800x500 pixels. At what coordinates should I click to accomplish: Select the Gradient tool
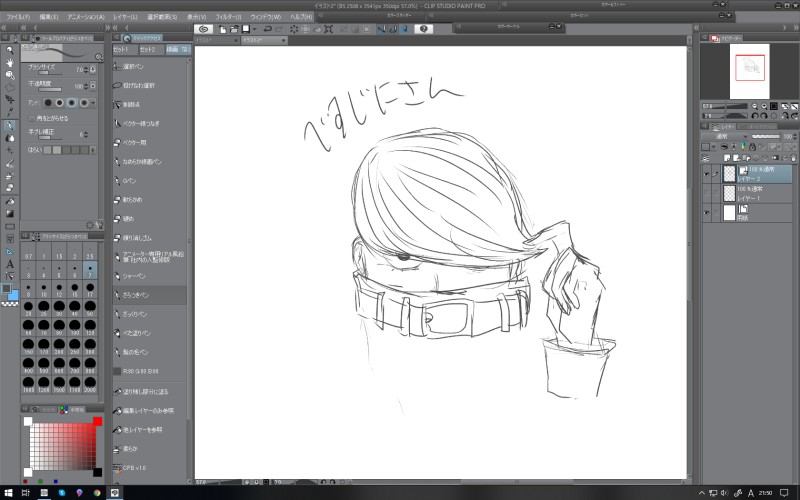(x=9, y=214)
